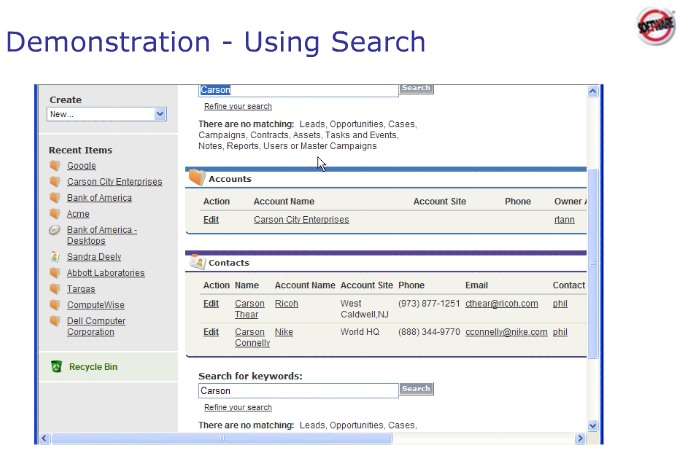Click the icon next to Sandra Deely
The height and width of the screenshot is (473, 679).
(x=55, y=257)
